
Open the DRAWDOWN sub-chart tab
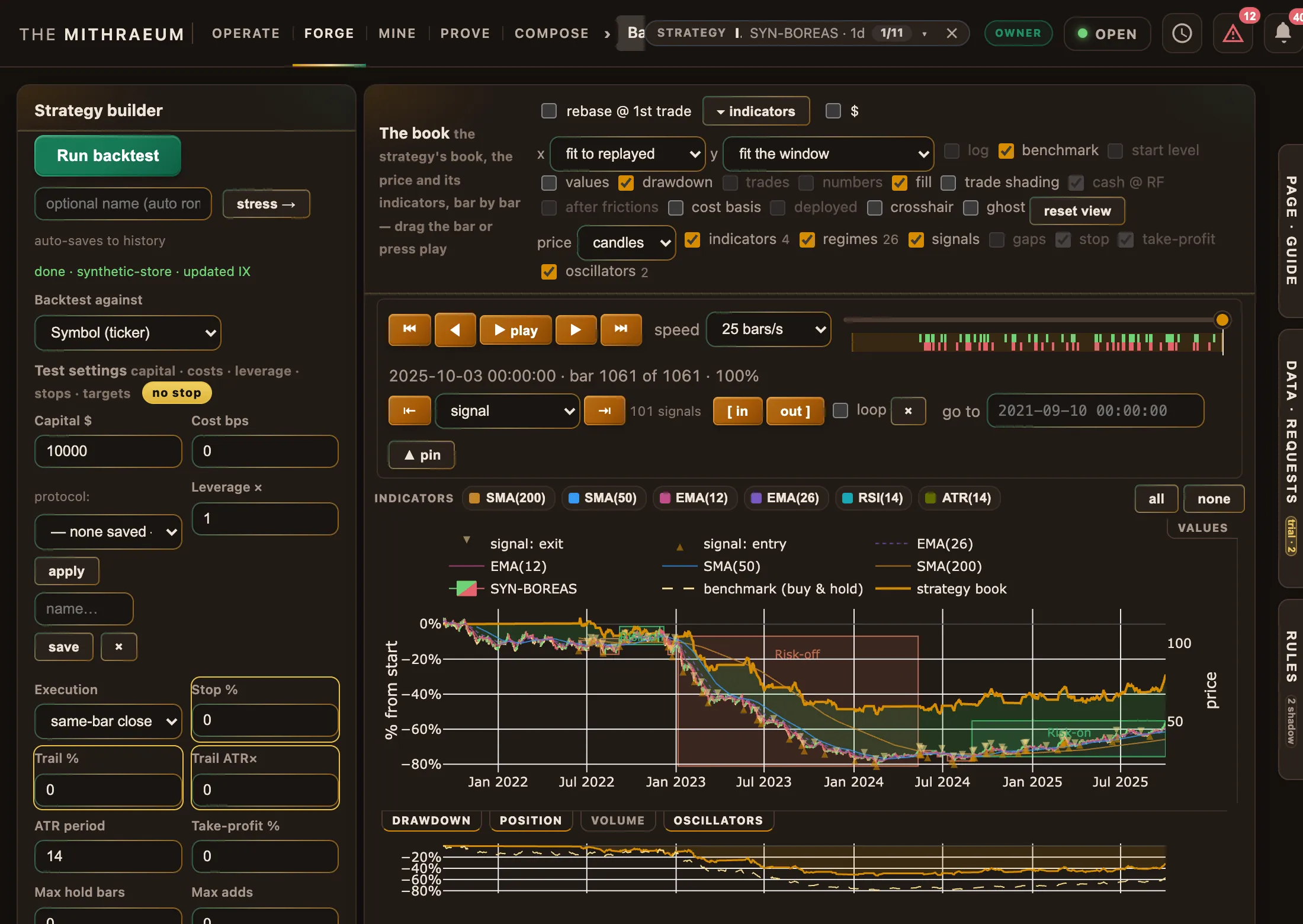click(431, 820)
